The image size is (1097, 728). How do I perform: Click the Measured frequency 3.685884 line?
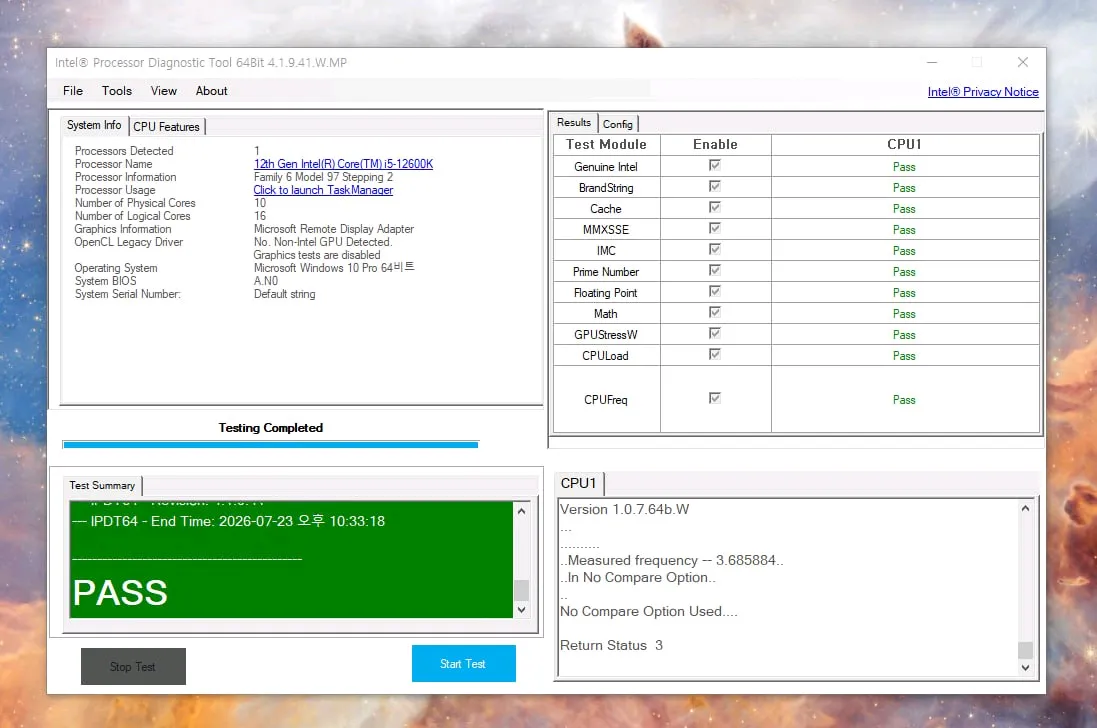[672, 560]
